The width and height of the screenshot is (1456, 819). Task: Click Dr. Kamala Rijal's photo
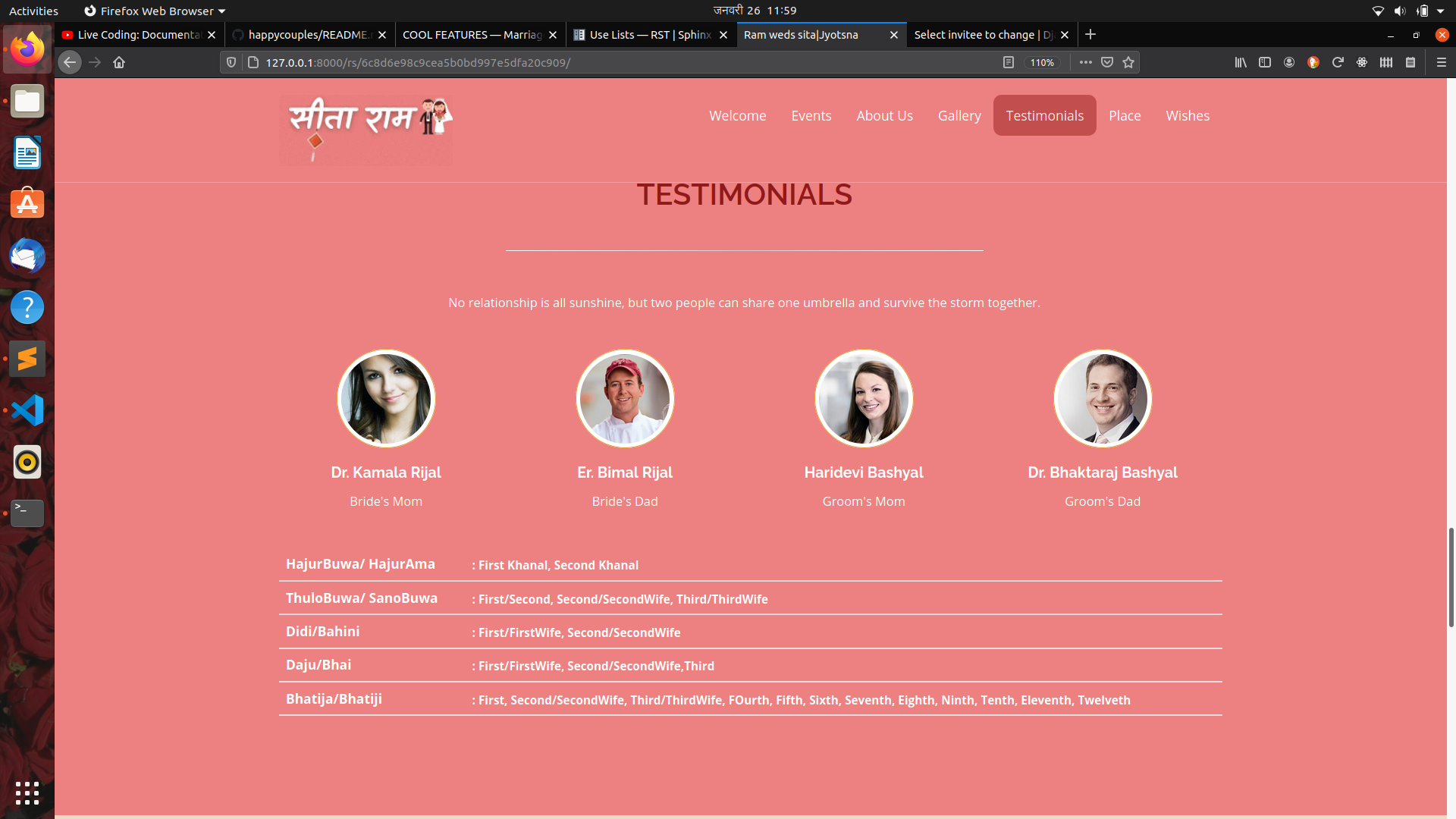[x=386, y=398]
